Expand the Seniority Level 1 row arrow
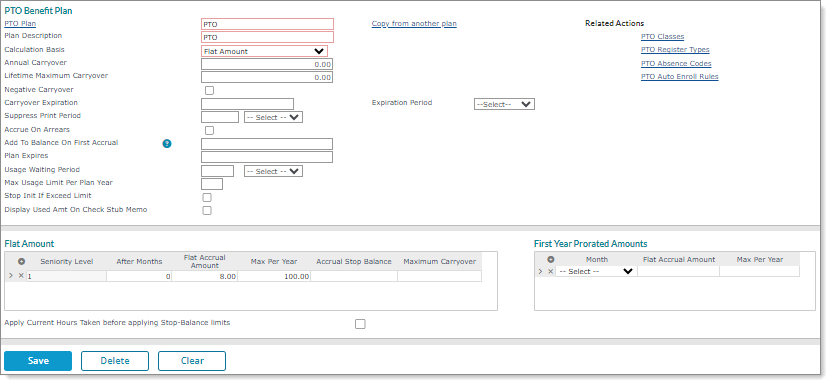The image size is (831, 385). pos(11,276)
